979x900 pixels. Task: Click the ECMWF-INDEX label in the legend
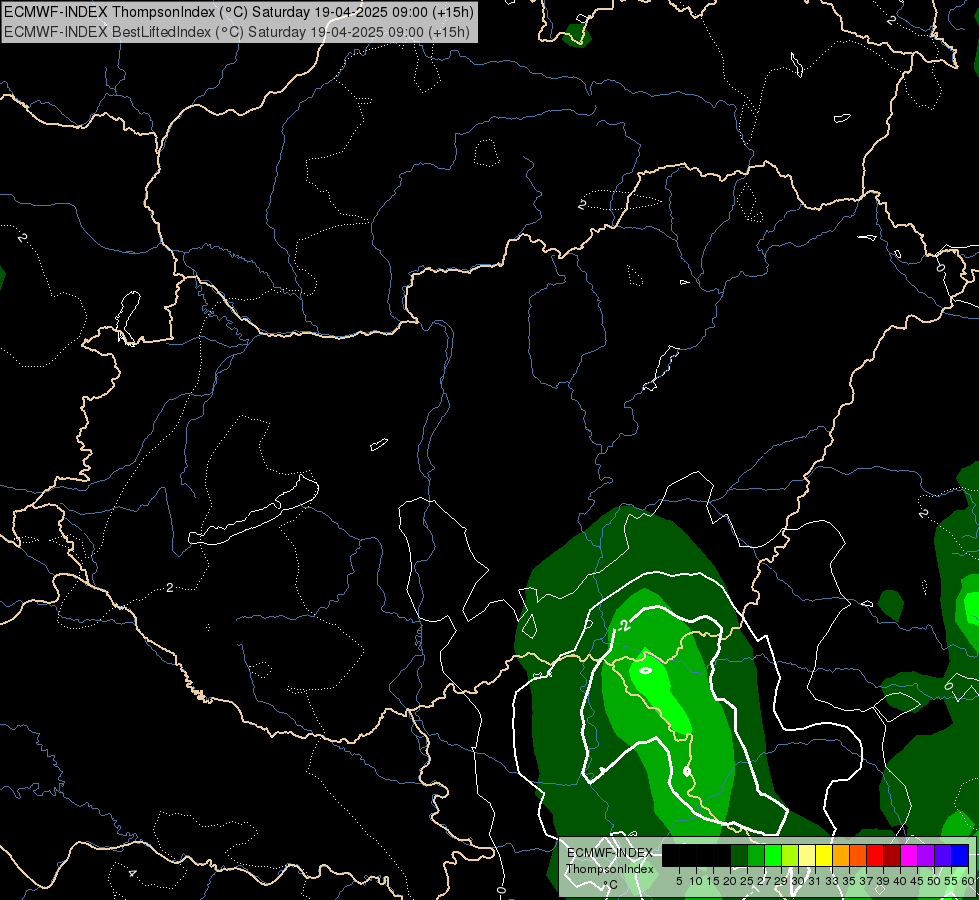[610, 853]
